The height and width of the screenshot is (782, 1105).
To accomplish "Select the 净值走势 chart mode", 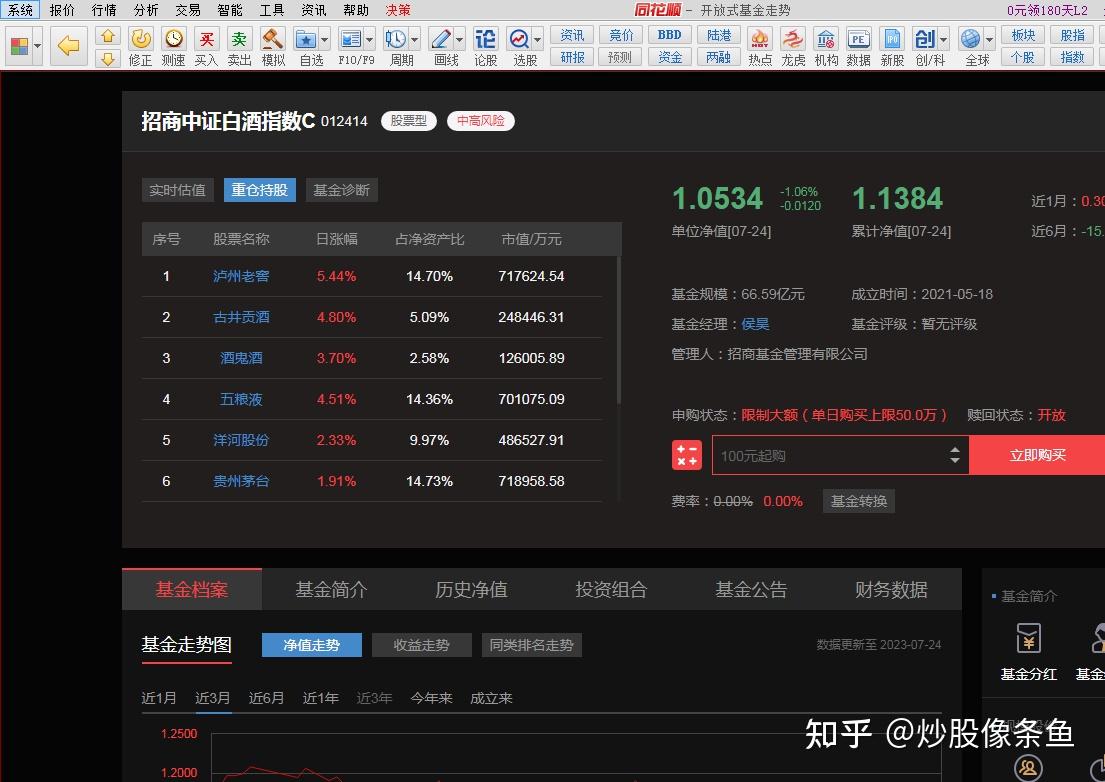I will (311, 645).
